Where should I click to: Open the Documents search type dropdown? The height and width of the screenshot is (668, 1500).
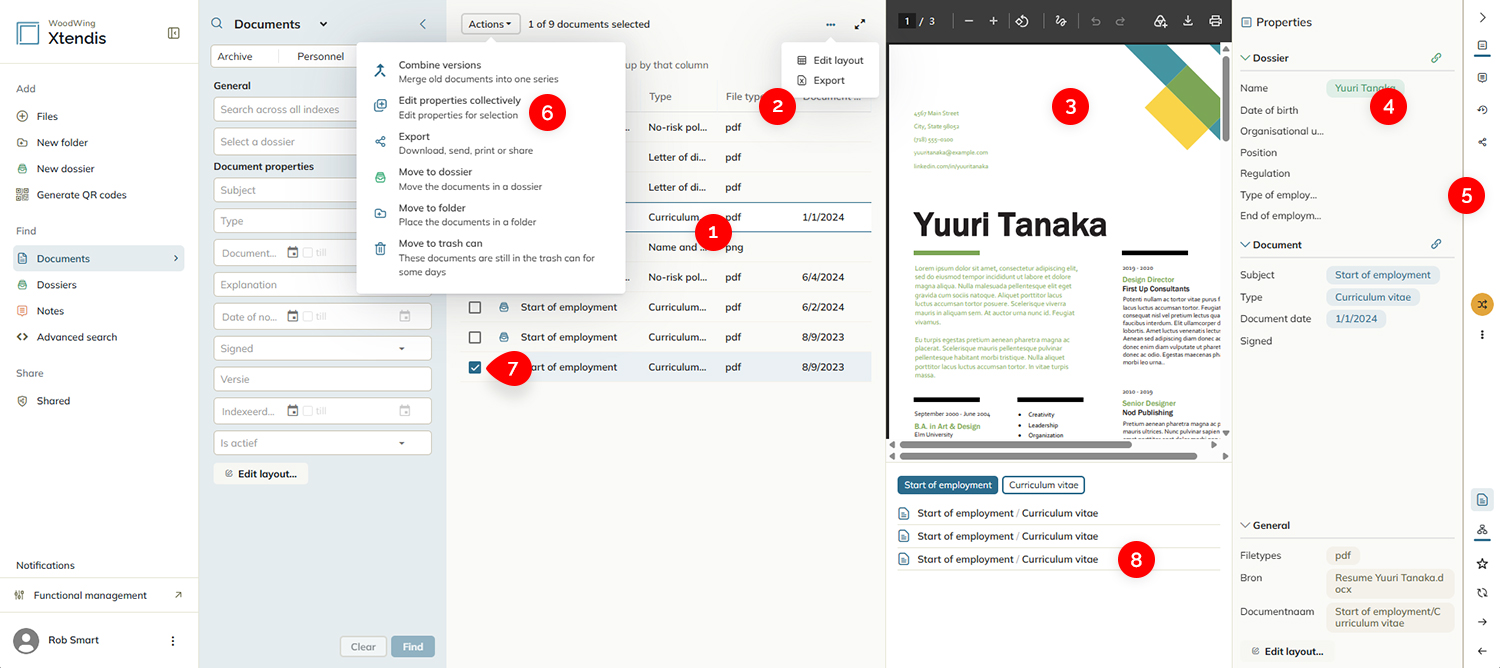coord(323,24)
